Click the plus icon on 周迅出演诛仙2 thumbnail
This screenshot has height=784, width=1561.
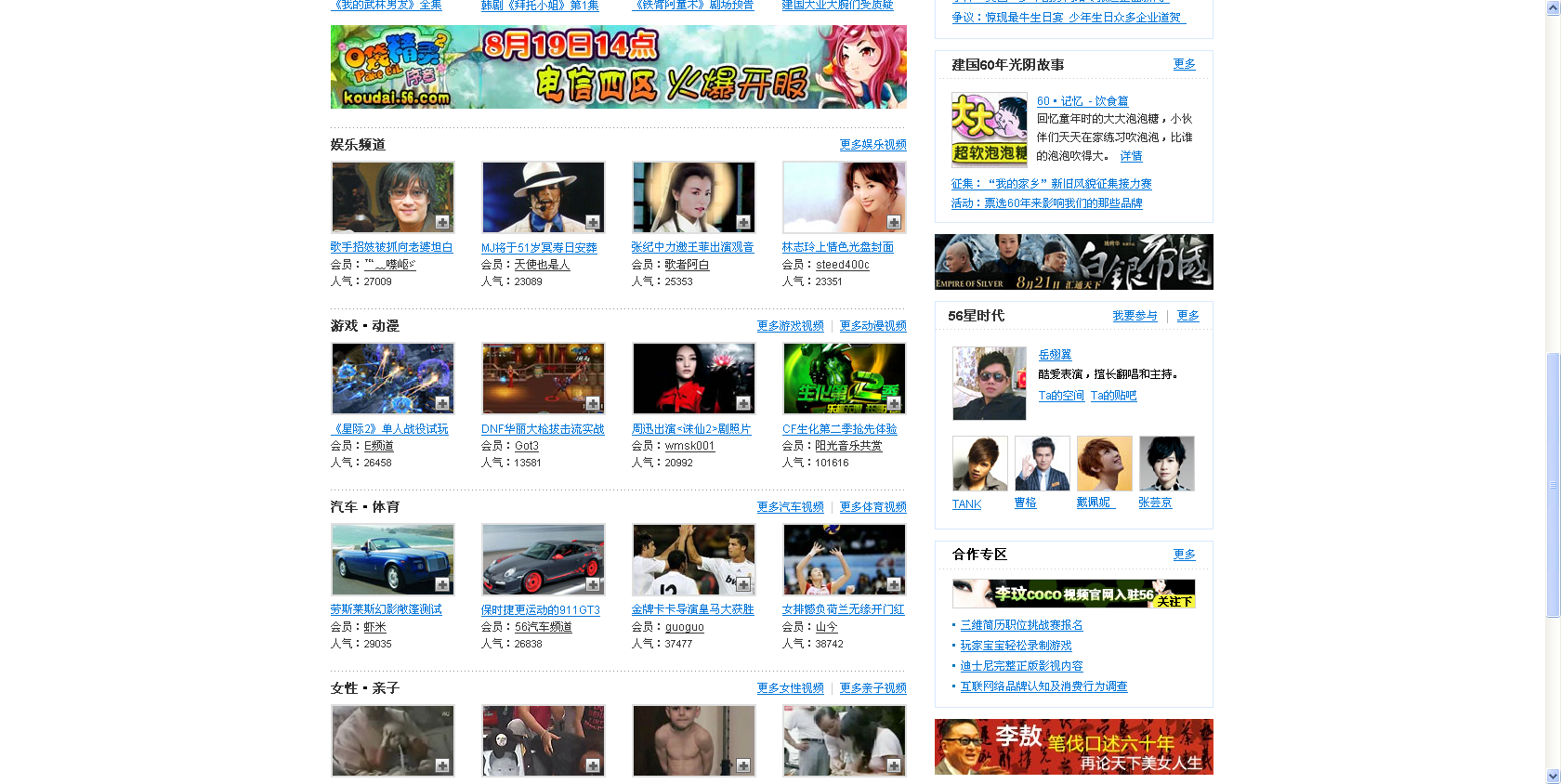point(743,404)
